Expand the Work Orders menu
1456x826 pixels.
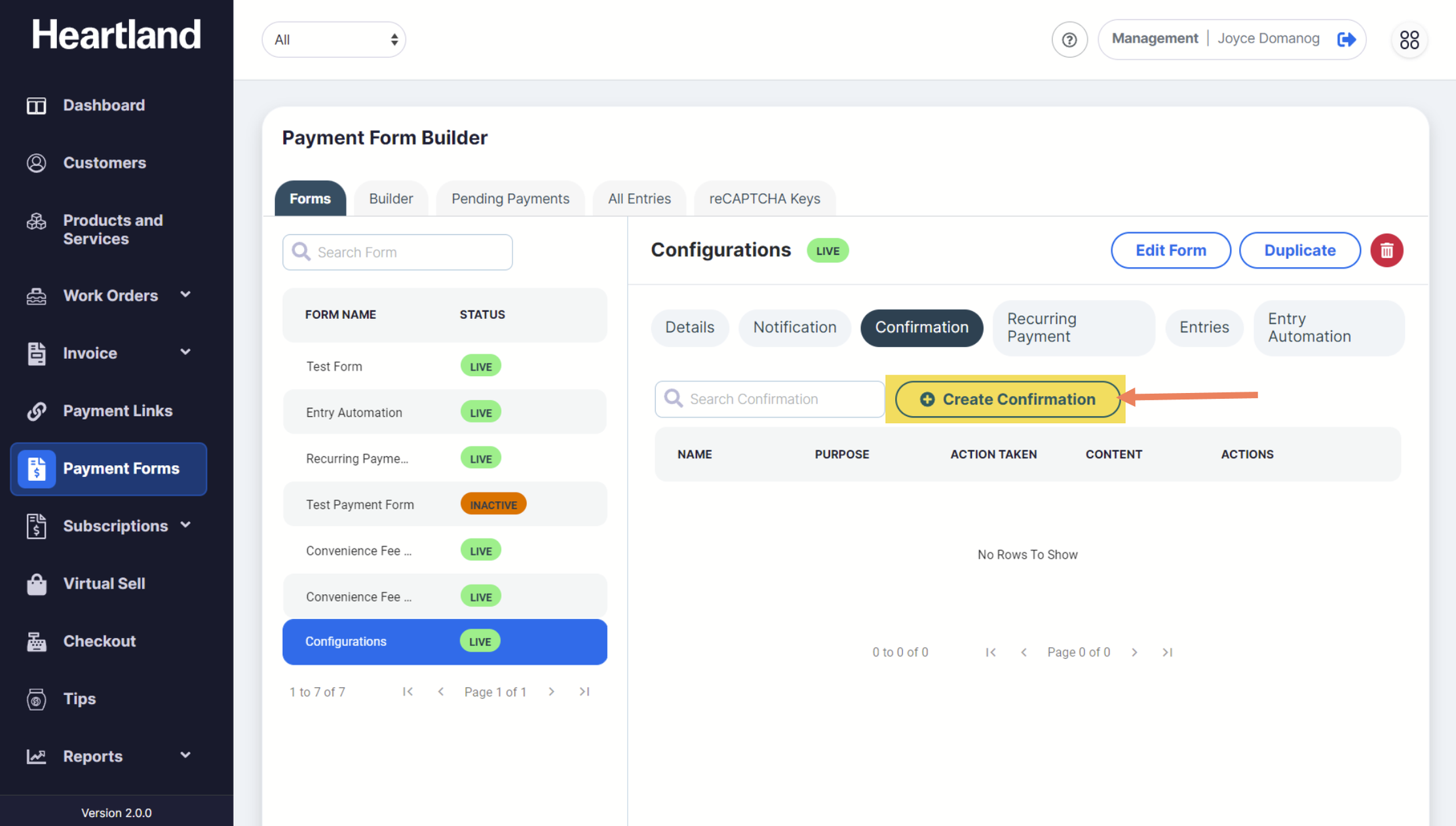pos(110,295)
